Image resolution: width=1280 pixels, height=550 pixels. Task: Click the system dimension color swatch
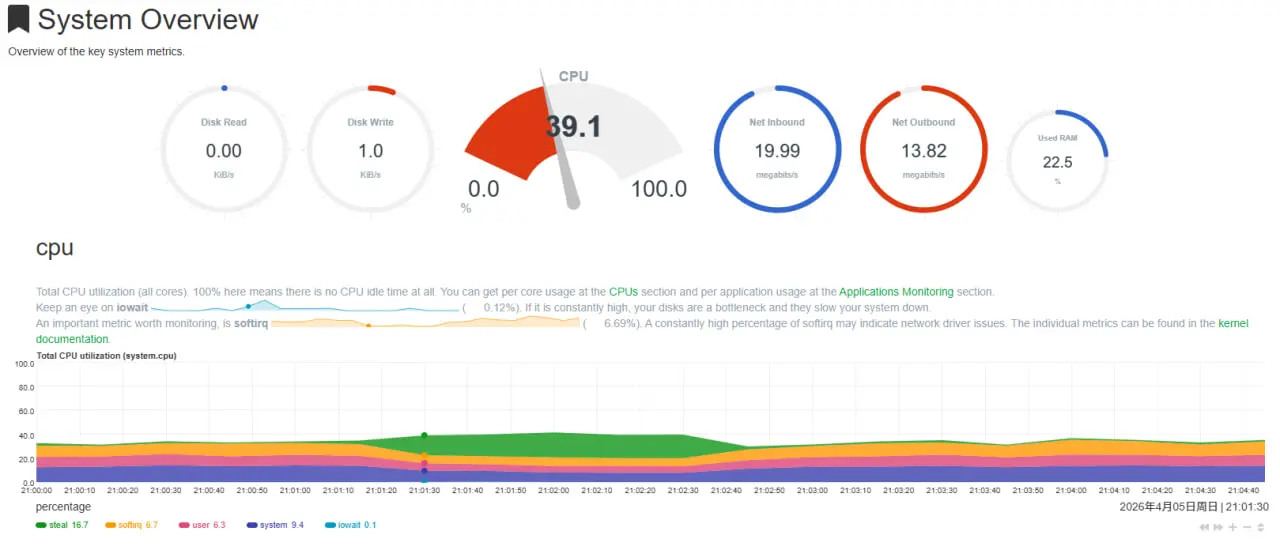252,525
